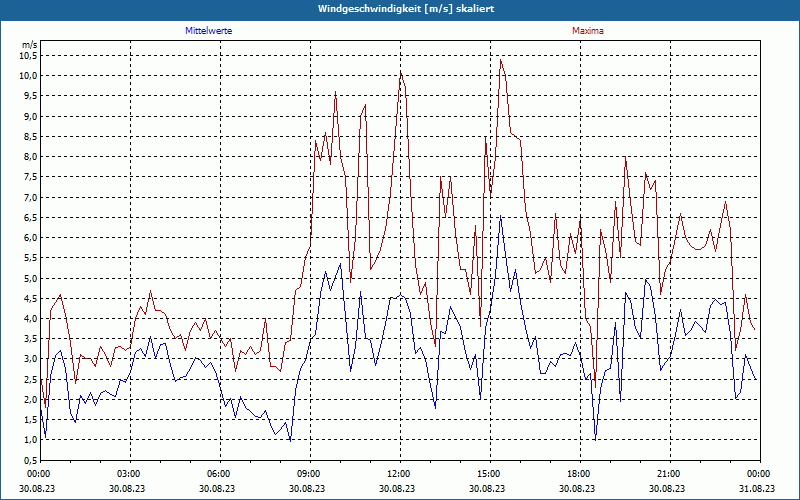This screenshot has height=500, width=800.
Task: Click the '31.08.23' date label
Action: point(757,488)
